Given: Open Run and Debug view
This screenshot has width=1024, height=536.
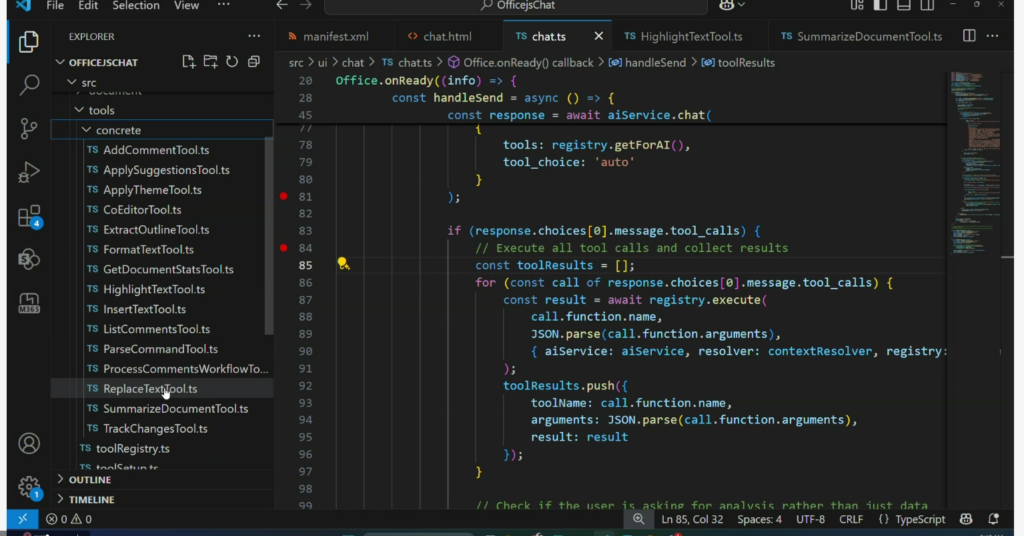Looking at the screenshot, I should pos(29,172).
